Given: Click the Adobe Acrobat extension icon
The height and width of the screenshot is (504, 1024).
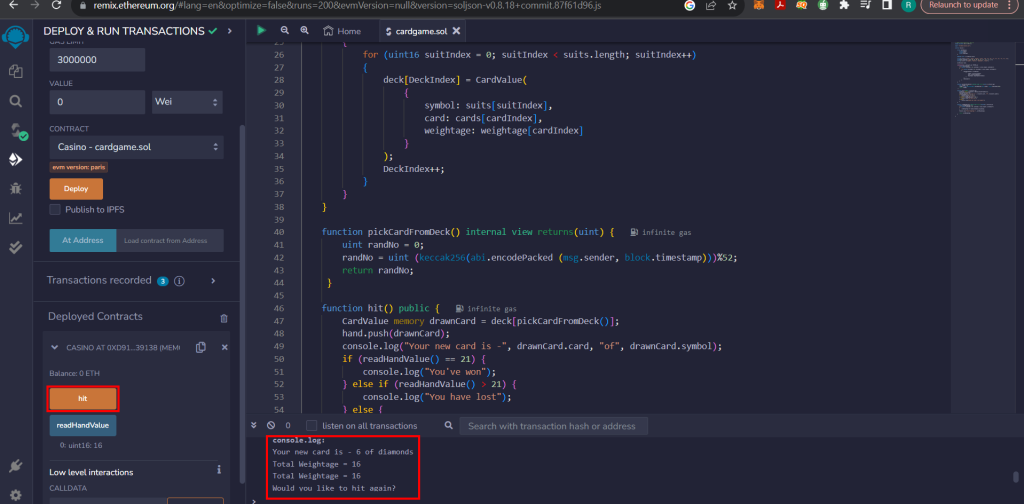Looking at the screenshot, I should tap(779, 5).
